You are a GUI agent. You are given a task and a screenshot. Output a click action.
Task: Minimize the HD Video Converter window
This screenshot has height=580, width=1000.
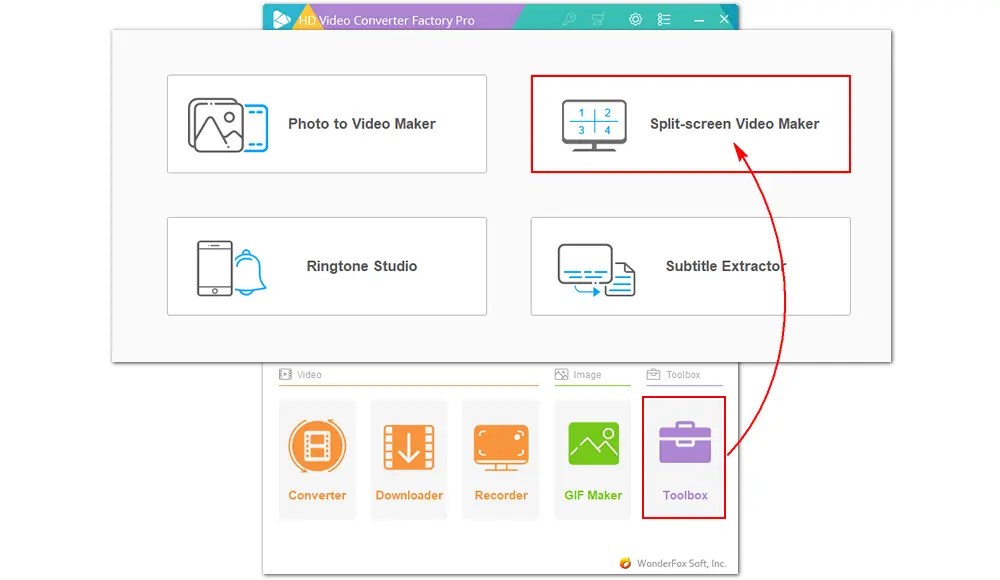tap(699, 20)
